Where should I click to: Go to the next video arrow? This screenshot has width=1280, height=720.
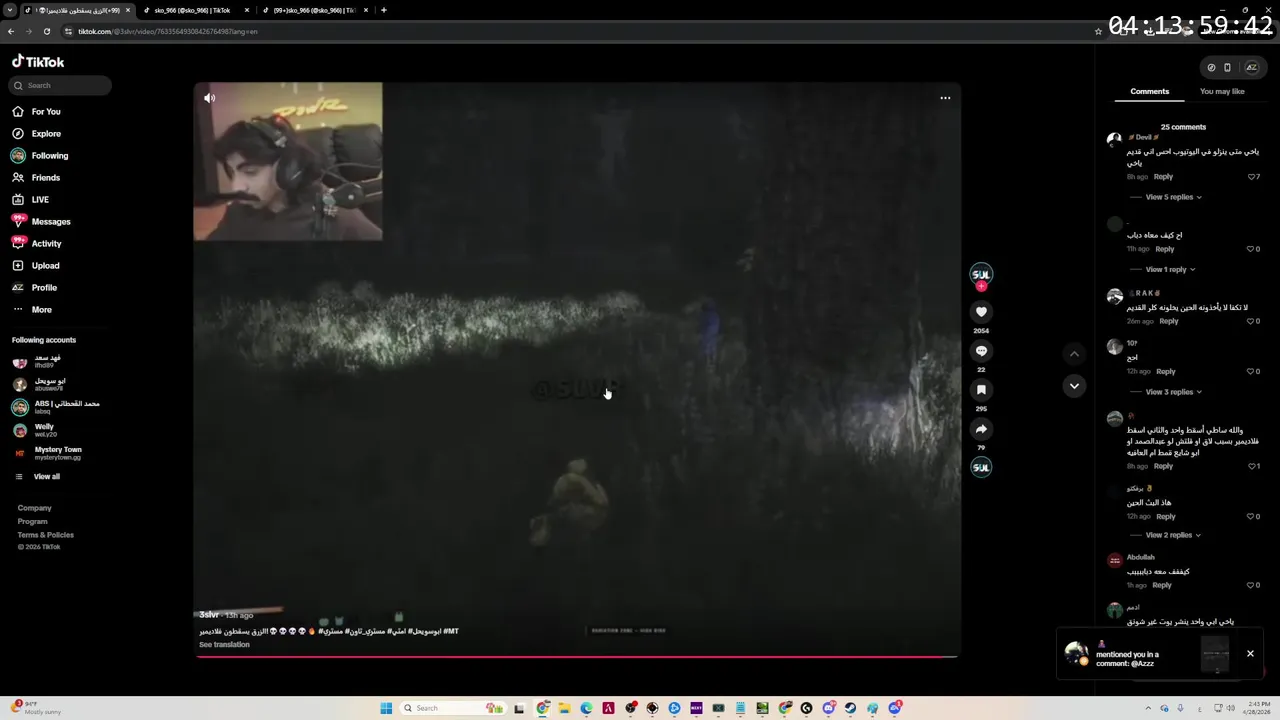(1074, 386)
